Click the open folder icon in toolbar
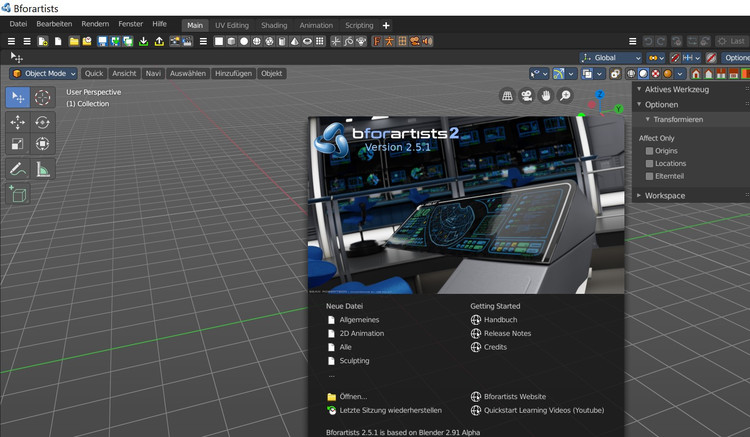This screenshot has width=750, height=437. click(74, 41)
